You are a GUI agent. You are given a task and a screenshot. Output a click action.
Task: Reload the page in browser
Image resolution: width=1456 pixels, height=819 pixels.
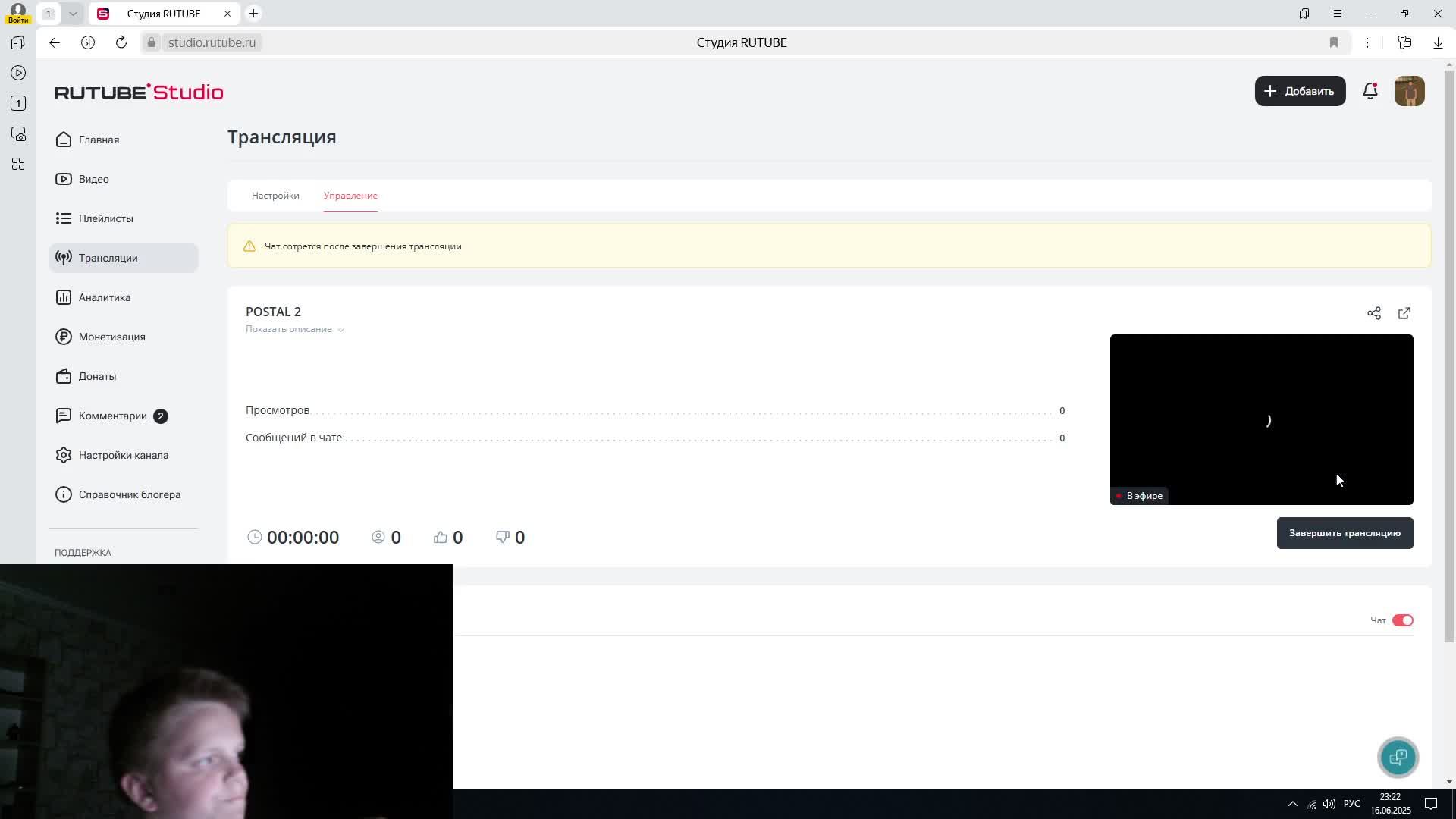[121, 42]
